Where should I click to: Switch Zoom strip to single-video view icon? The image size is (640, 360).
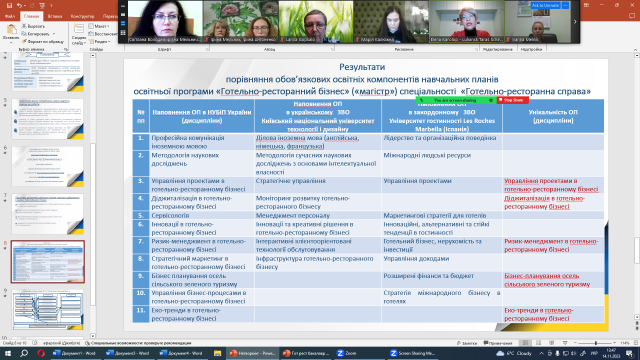click(x=123, y=15)
